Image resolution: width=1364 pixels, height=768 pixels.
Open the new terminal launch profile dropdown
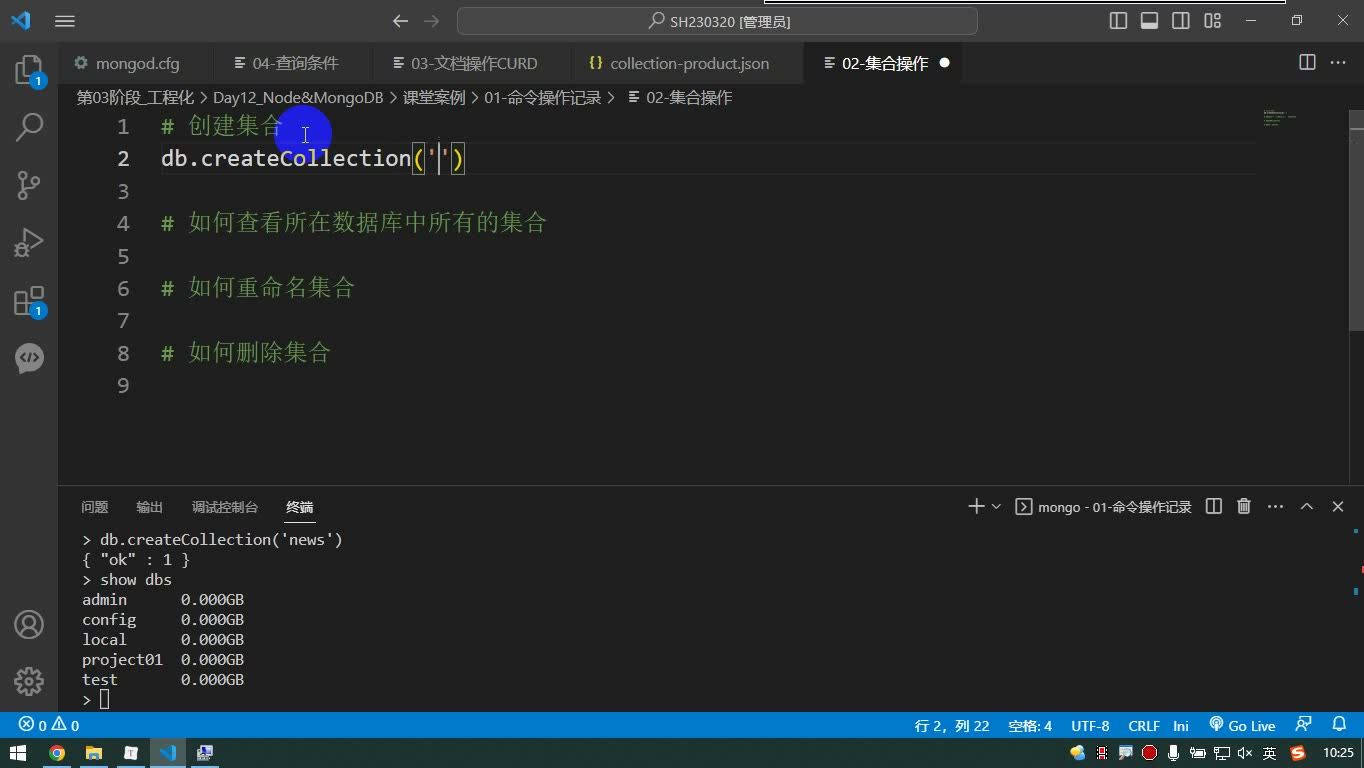(996, 507)
